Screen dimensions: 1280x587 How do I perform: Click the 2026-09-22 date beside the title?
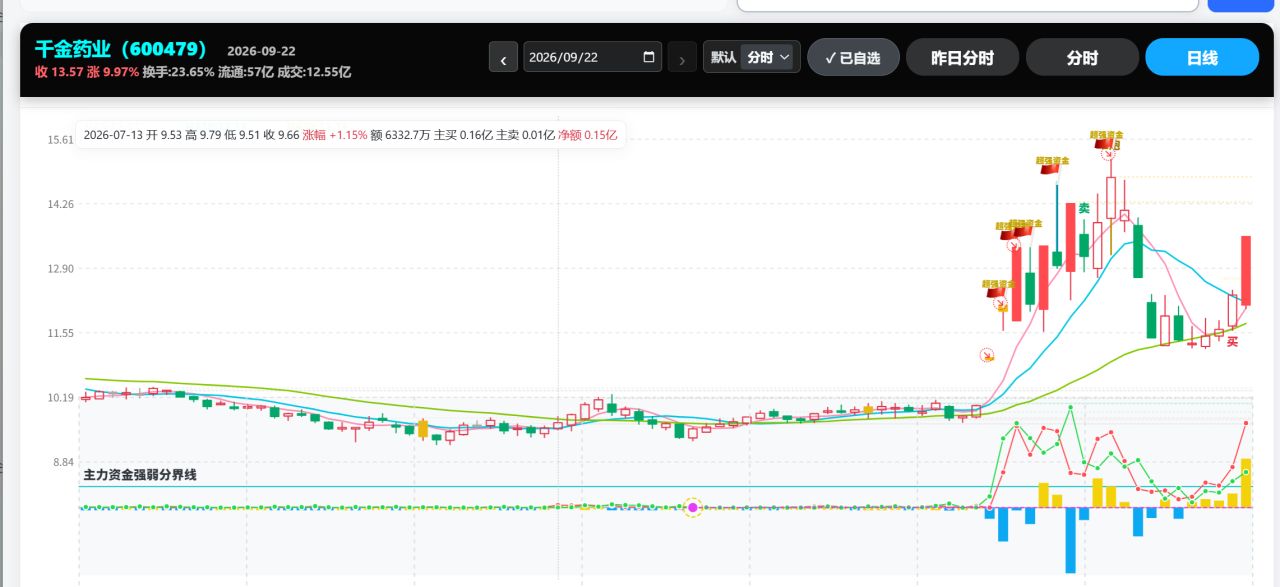click(x=261, y=51)
